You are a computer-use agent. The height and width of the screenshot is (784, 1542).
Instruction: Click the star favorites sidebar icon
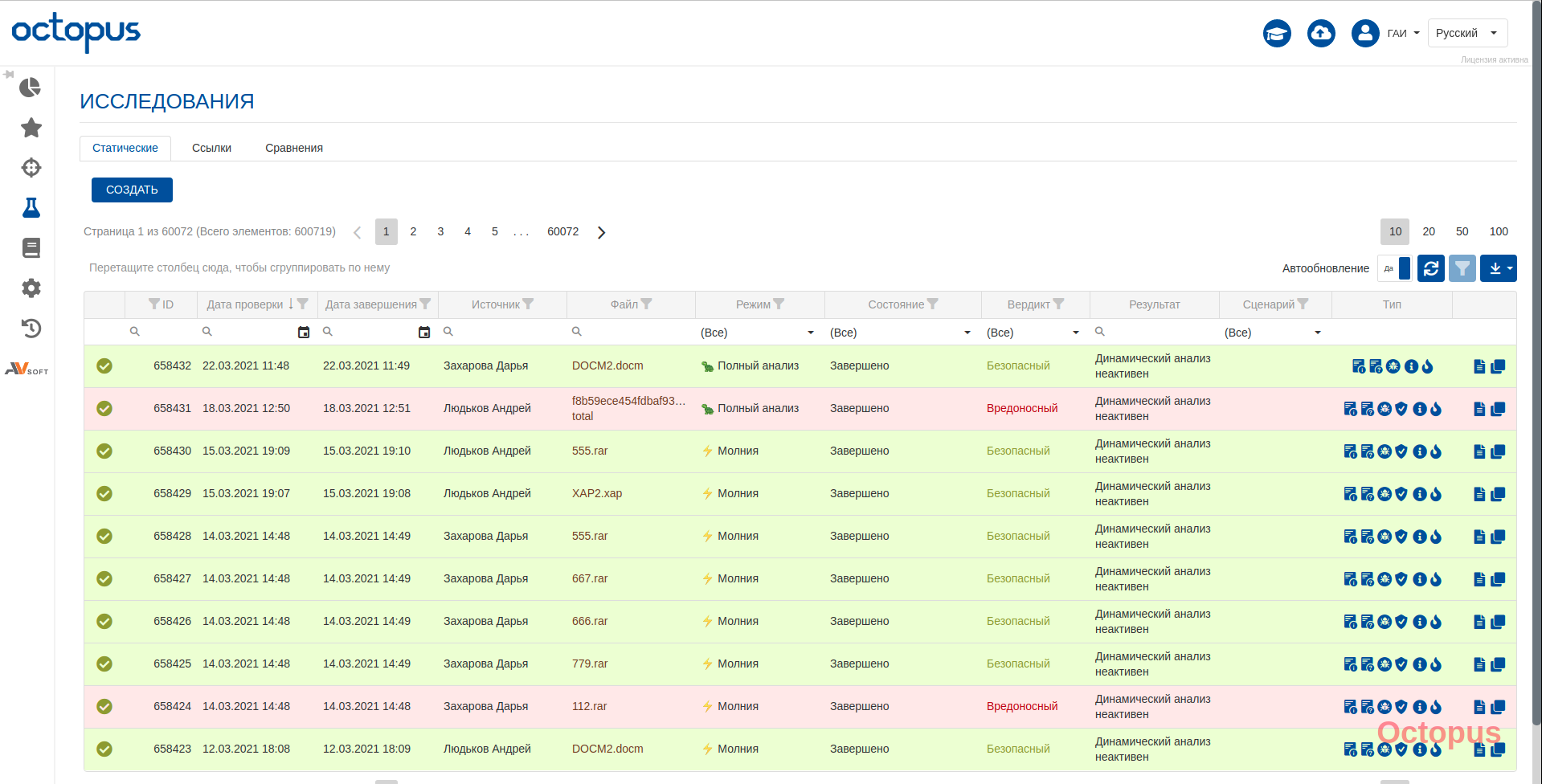31,128
